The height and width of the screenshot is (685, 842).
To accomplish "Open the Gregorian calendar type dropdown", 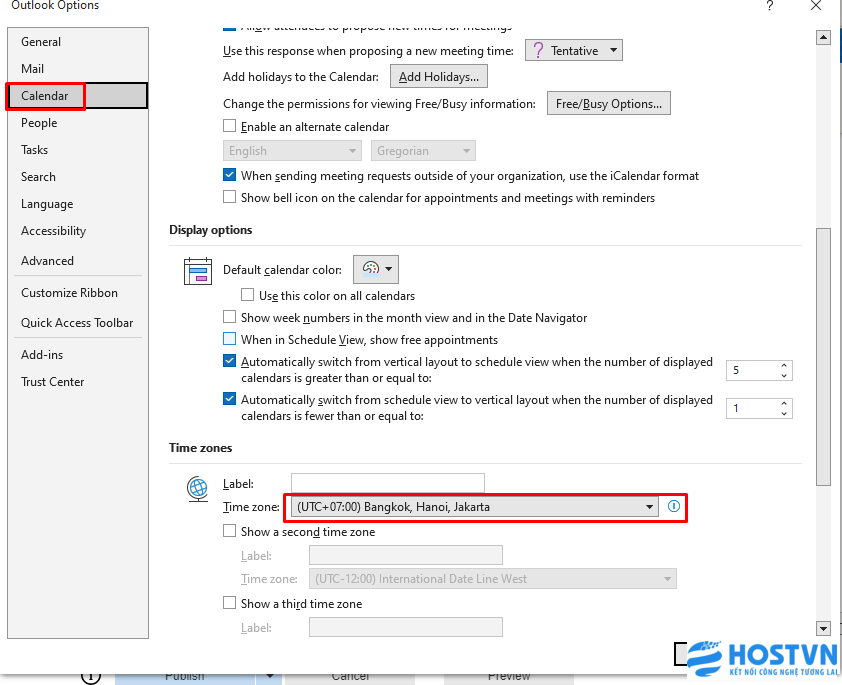I will (423, 151).
